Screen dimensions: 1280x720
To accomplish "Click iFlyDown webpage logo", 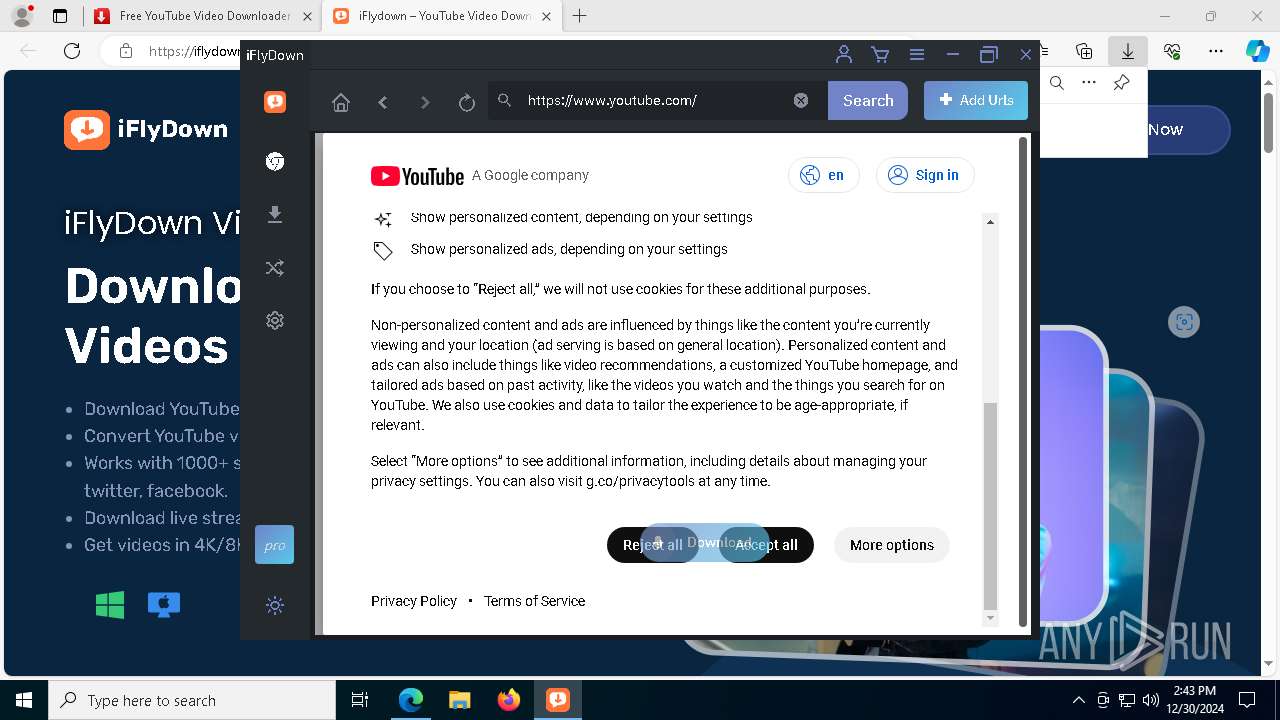I will coord(146,130).
